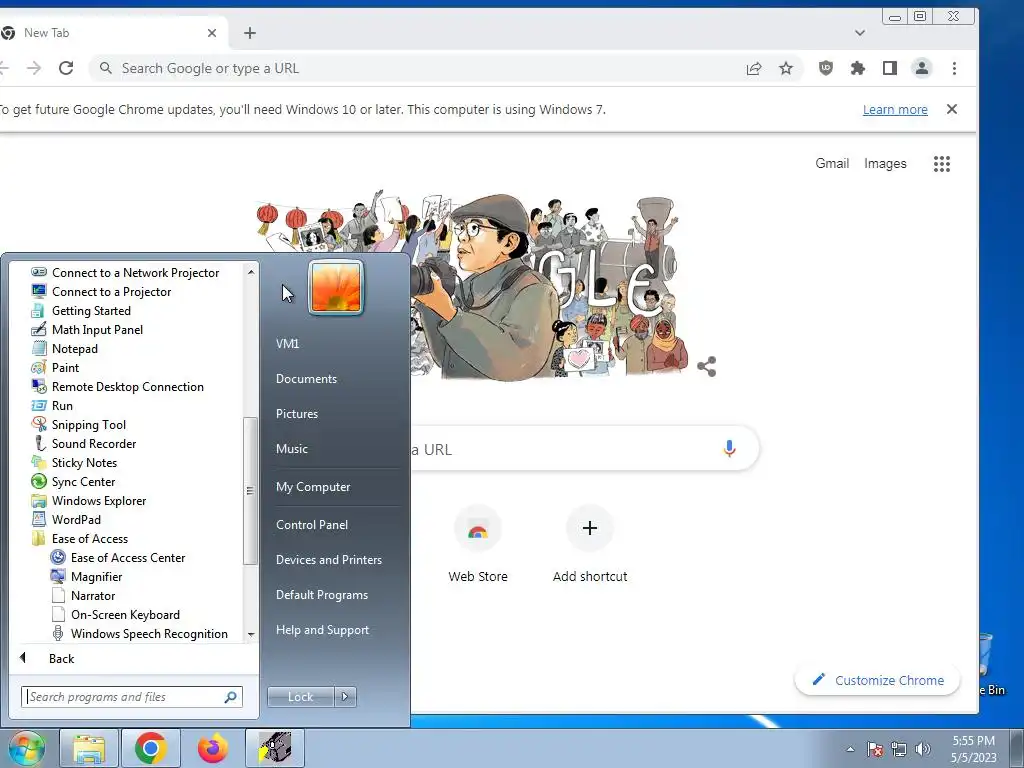Open the uBlock shield extension icon

(x=825, y=68)
